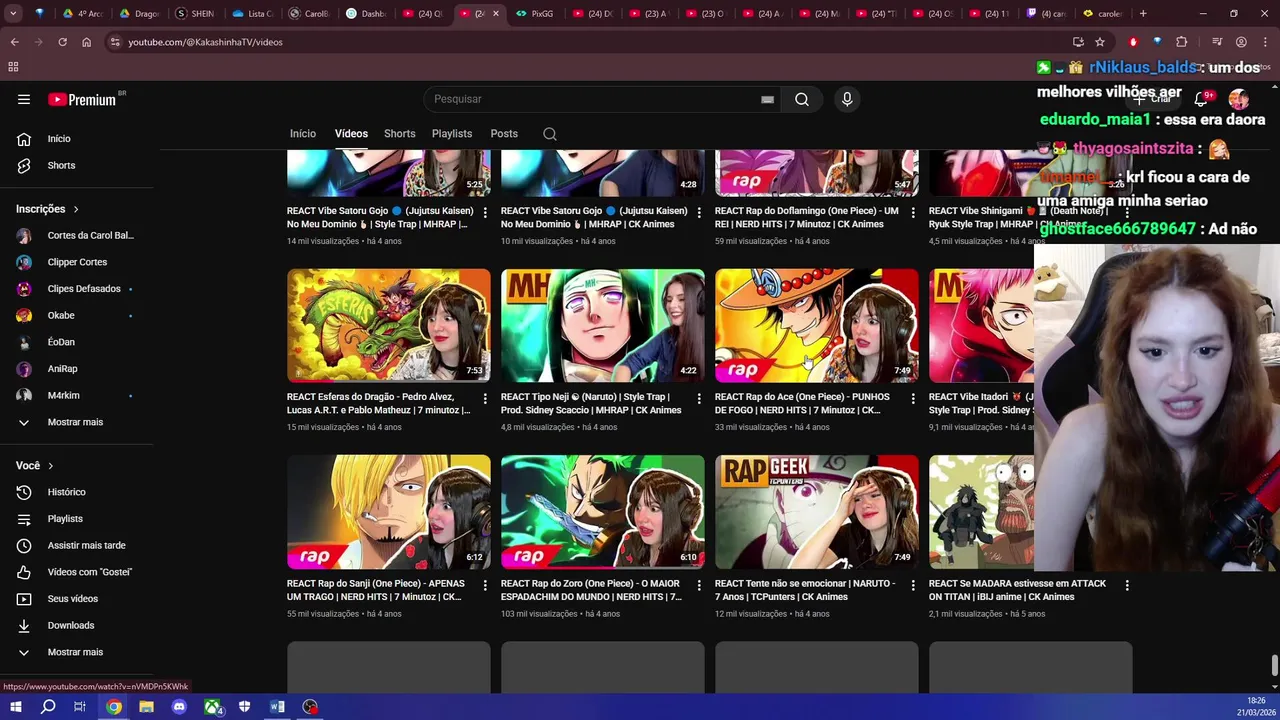Screen dimensions: 1280x720
Task: Open options menu for Tente não se emocionar video
Action: click(913, 585)
